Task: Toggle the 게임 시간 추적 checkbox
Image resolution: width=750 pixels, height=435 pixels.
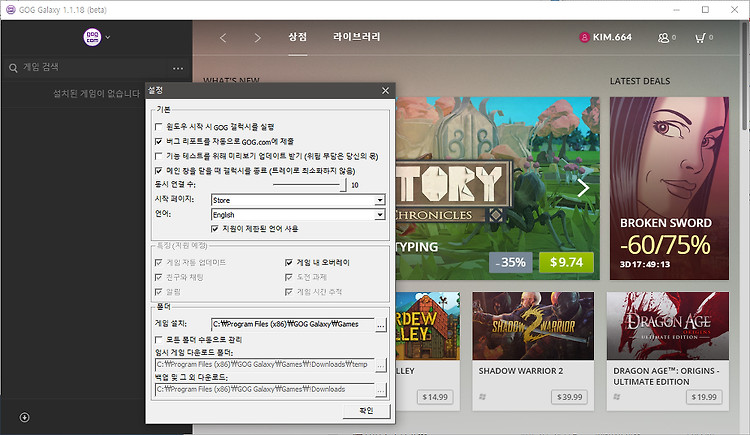Action: 288,292
